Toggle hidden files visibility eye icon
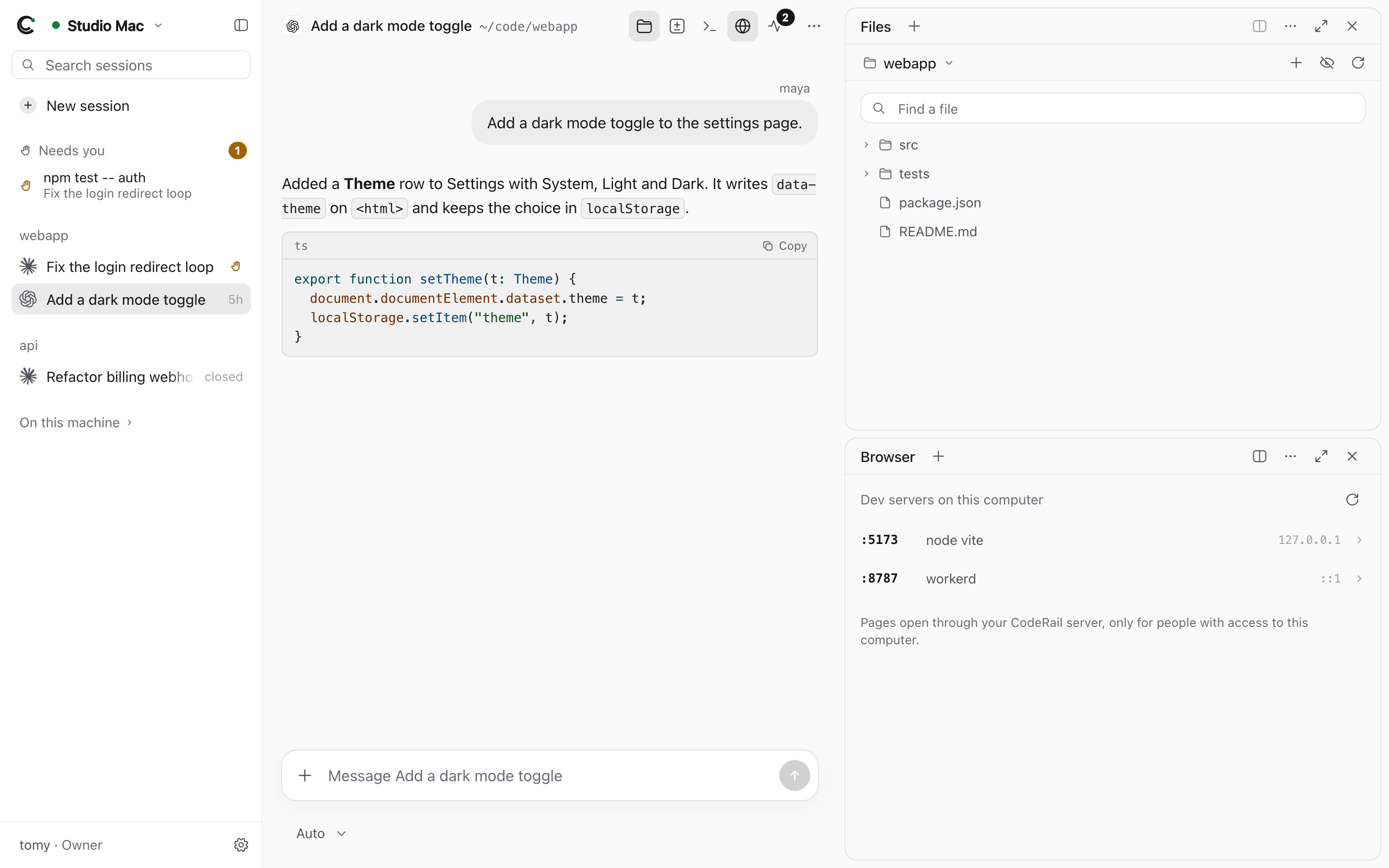This screenshot has height=868, width=1389. point(1327,63)
